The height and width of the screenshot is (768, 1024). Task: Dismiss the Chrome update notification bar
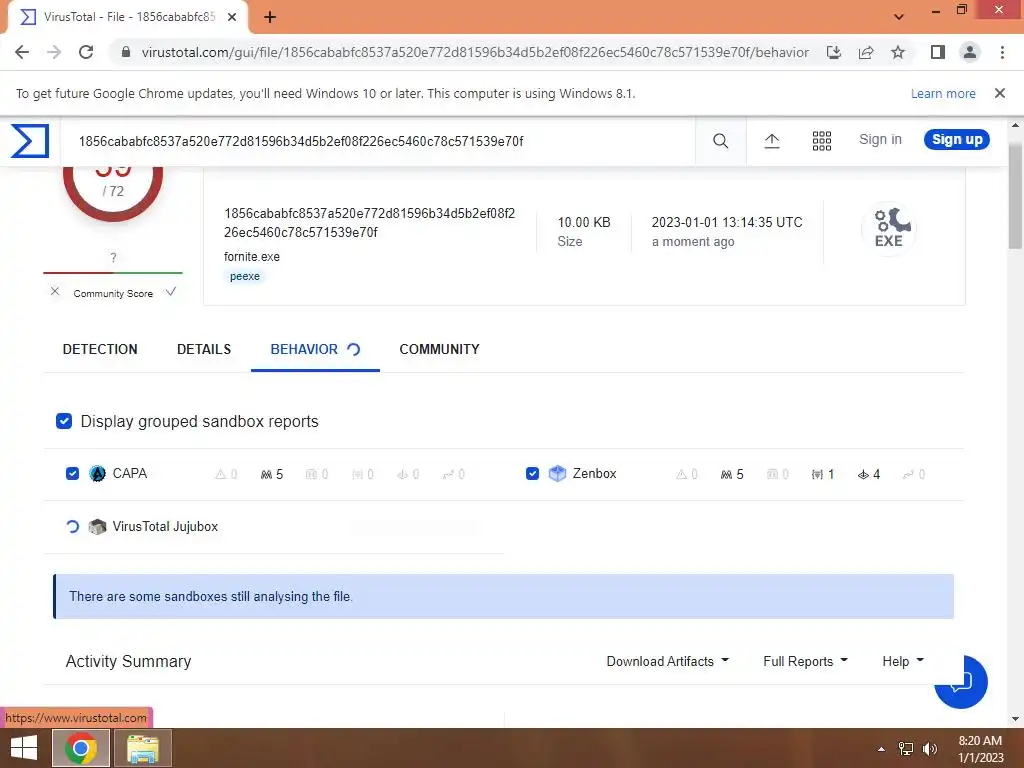tap(1000, 93)
